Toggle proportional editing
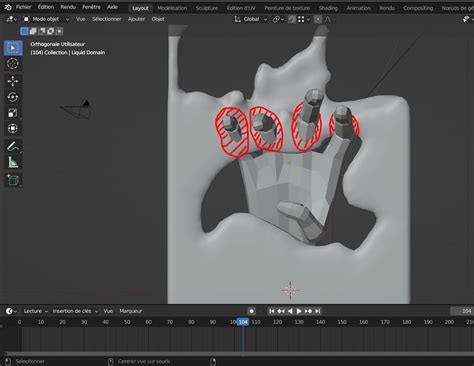The width and height of the screenshot is (474, 366). pos(318,19)
